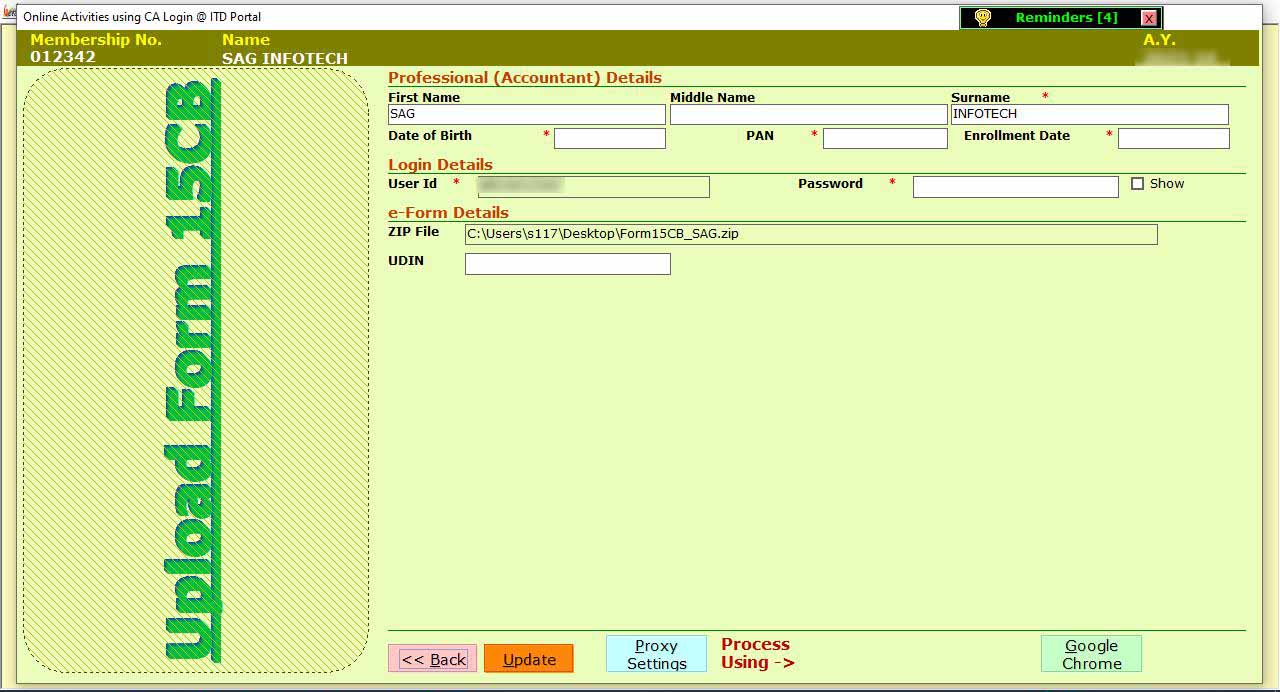
Task: Select the Surname field with INFOTECH
Action: tap(1089, 115)
